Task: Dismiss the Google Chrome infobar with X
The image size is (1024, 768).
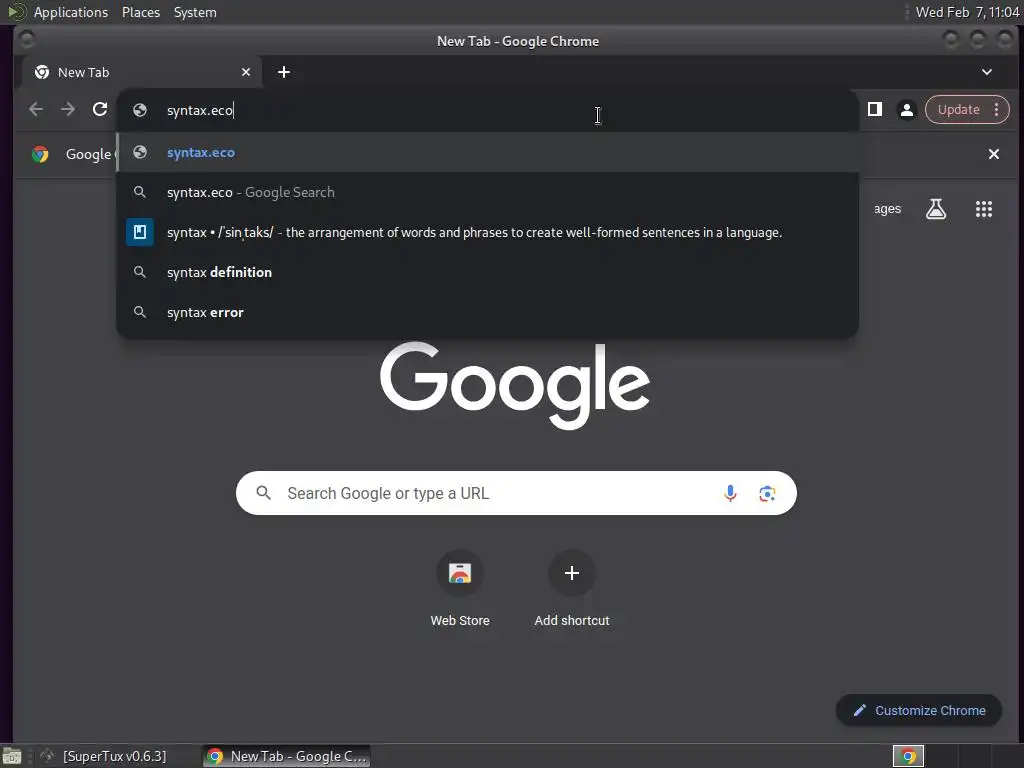Action: pos(993,154)
